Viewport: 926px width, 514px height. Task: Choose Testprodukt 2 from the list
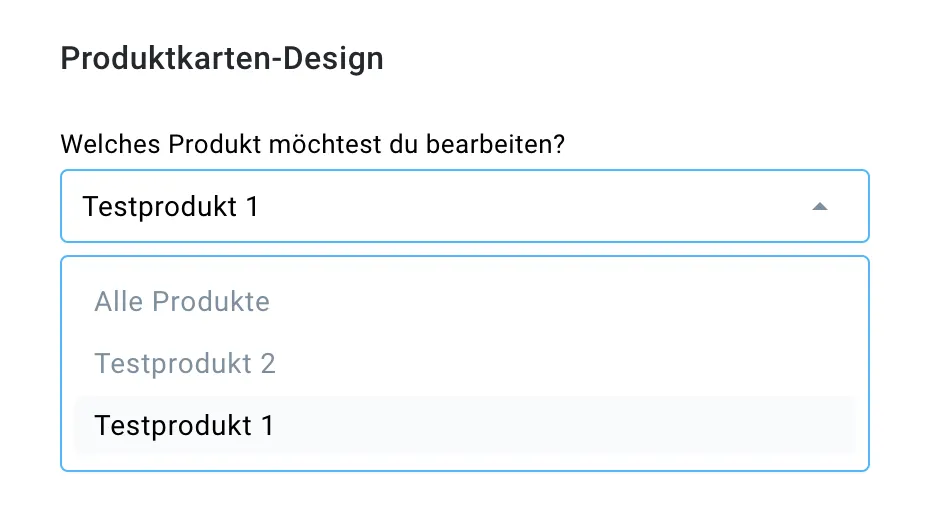tap(464, 363)
